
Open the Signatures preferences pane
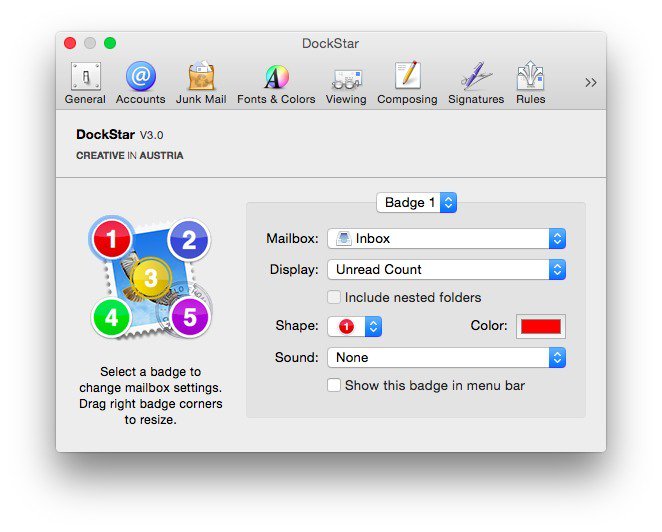[476, 83]
